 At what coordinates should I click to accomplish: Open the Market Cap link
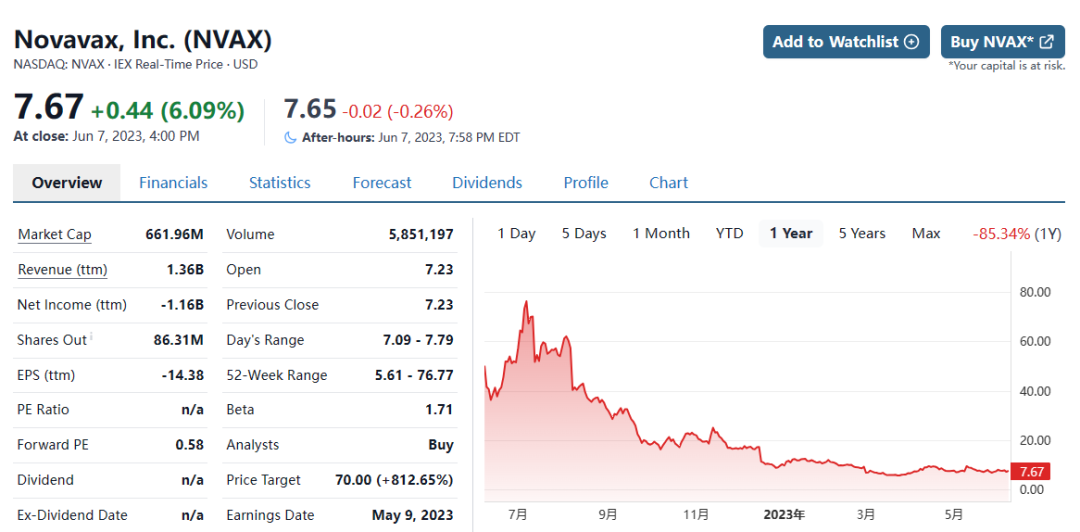[x=55, y=235]
